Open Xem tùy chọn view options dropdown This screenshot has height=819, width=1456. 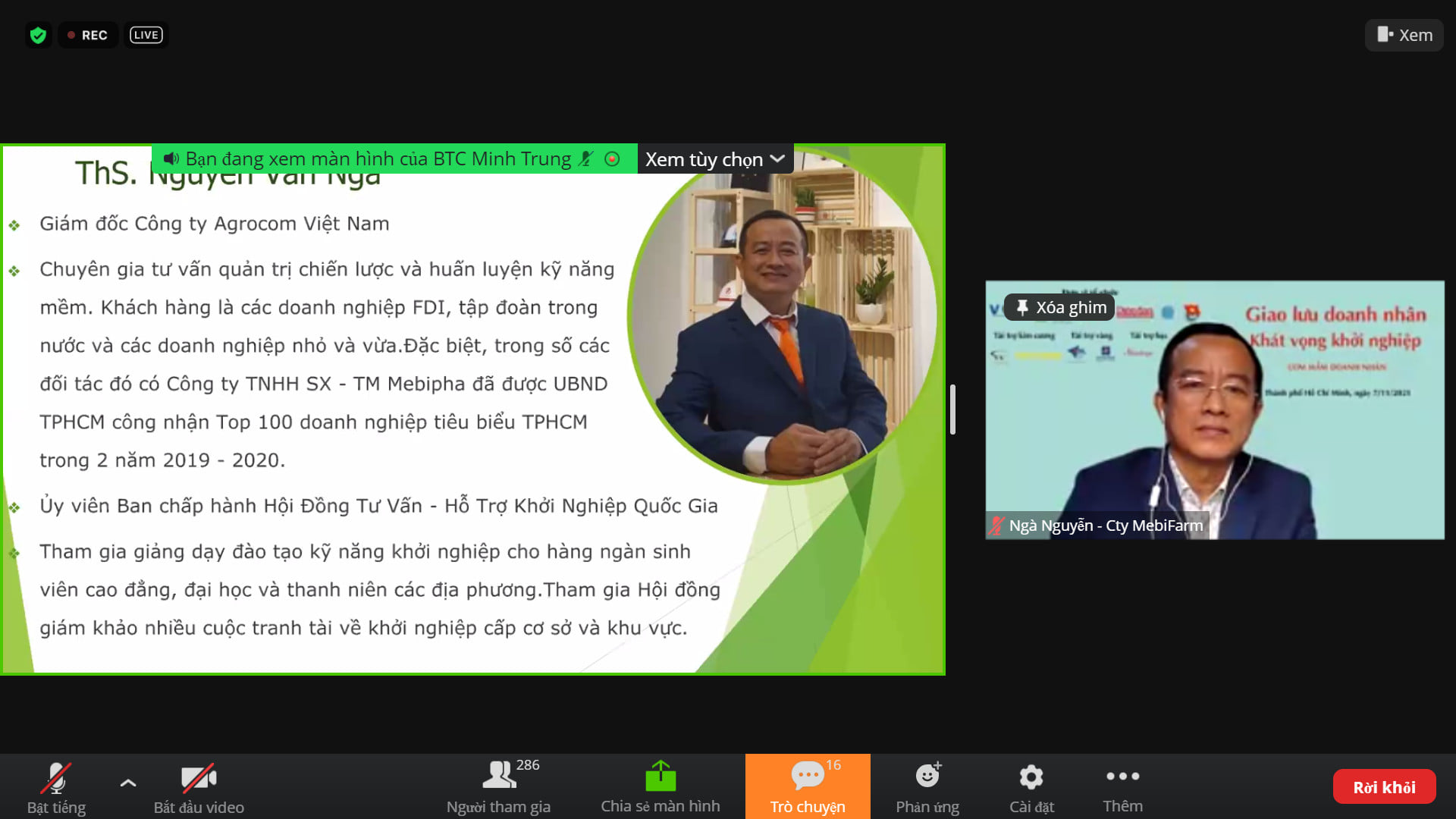pyautogui.click(x=714, y=159)
